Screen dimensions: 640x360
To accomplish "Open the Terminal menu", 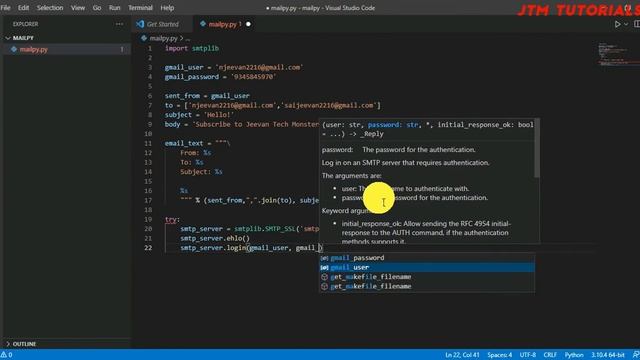I will [140, 8].
